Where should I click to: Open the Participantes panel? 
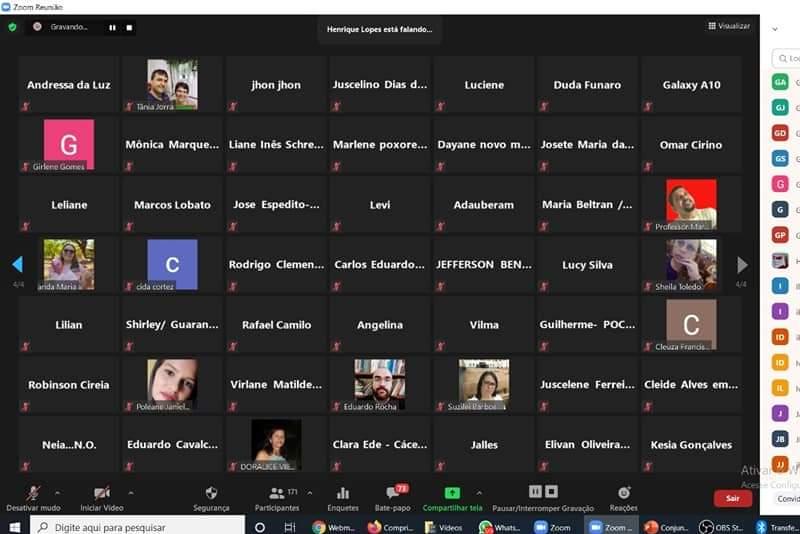(x=277, y=493)
